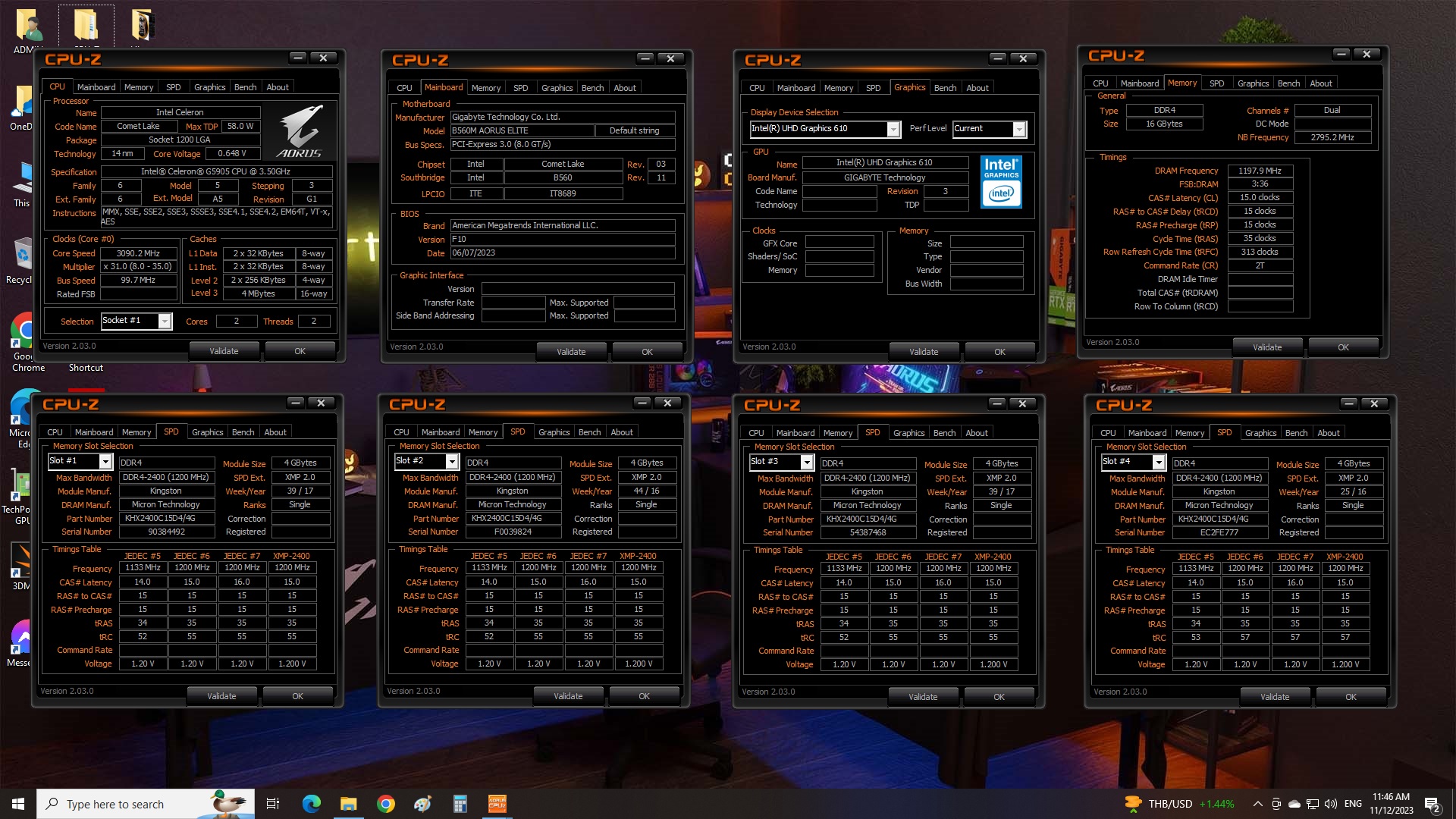The height and width of the screenshot is (819, 1456).
Task: Select SPD tab in the Memory window
Action: 1216,83
